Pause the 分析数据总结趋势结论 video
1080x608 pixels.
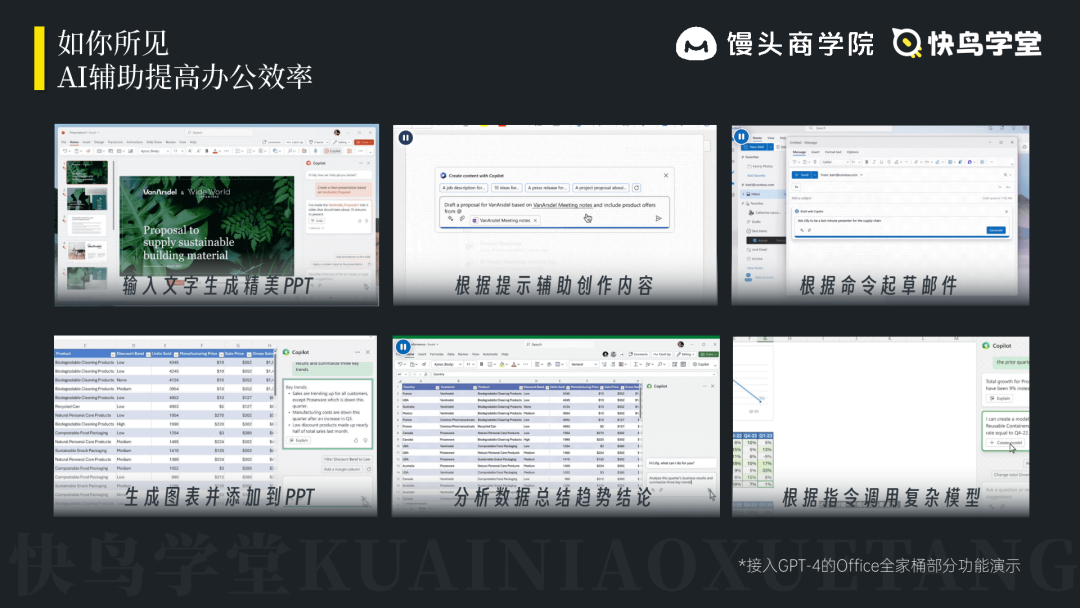403,347
